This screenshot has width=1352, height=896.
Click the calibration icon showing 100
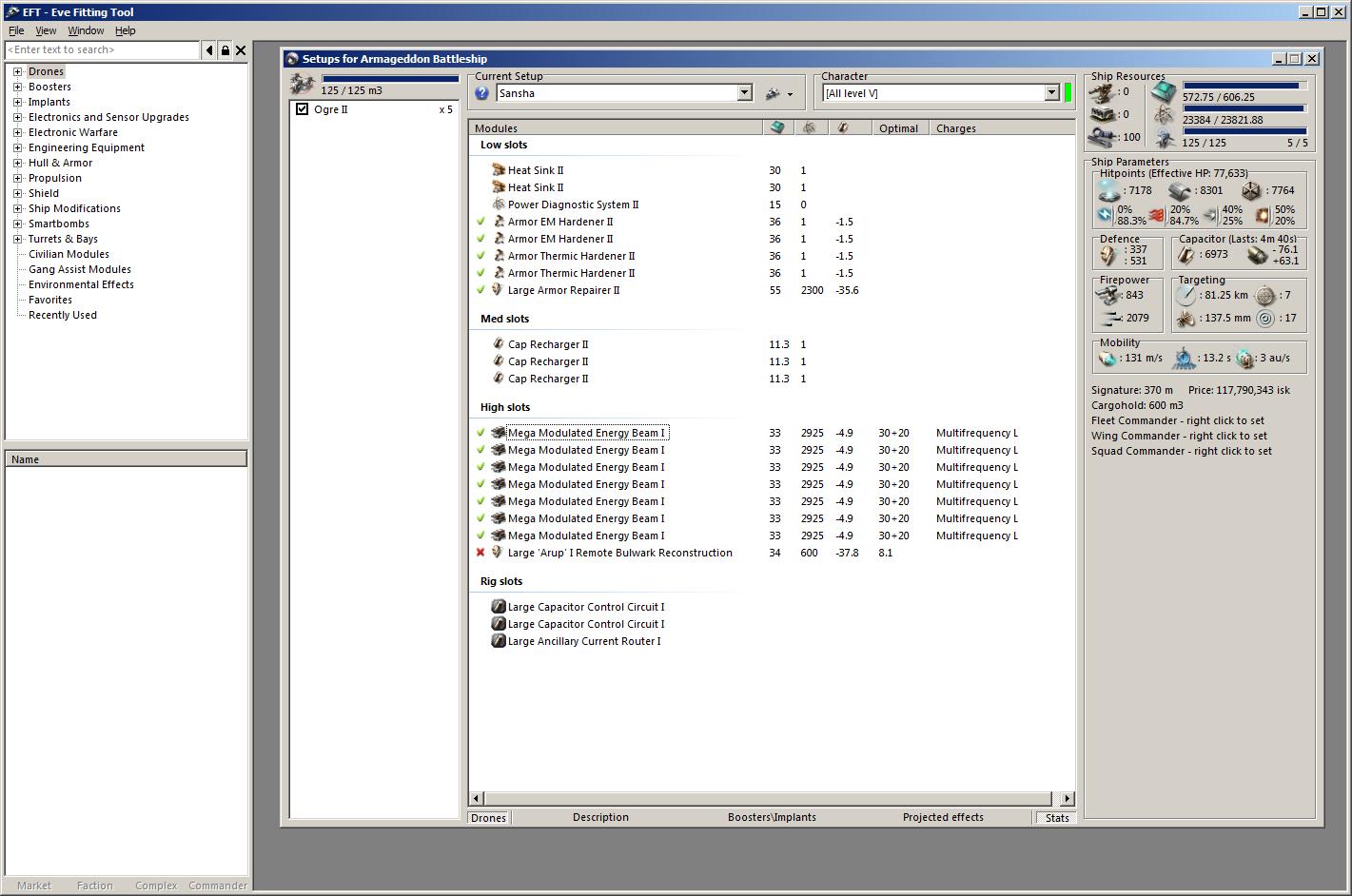(1104, 137)
